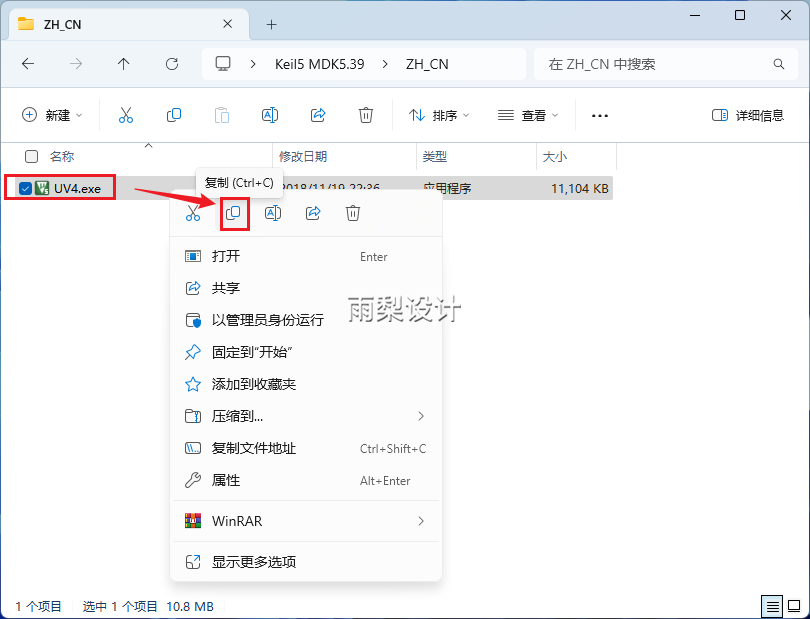Check the checkbox next to UV4.exe
810x619 pixels.
click(x=25, y=187)
